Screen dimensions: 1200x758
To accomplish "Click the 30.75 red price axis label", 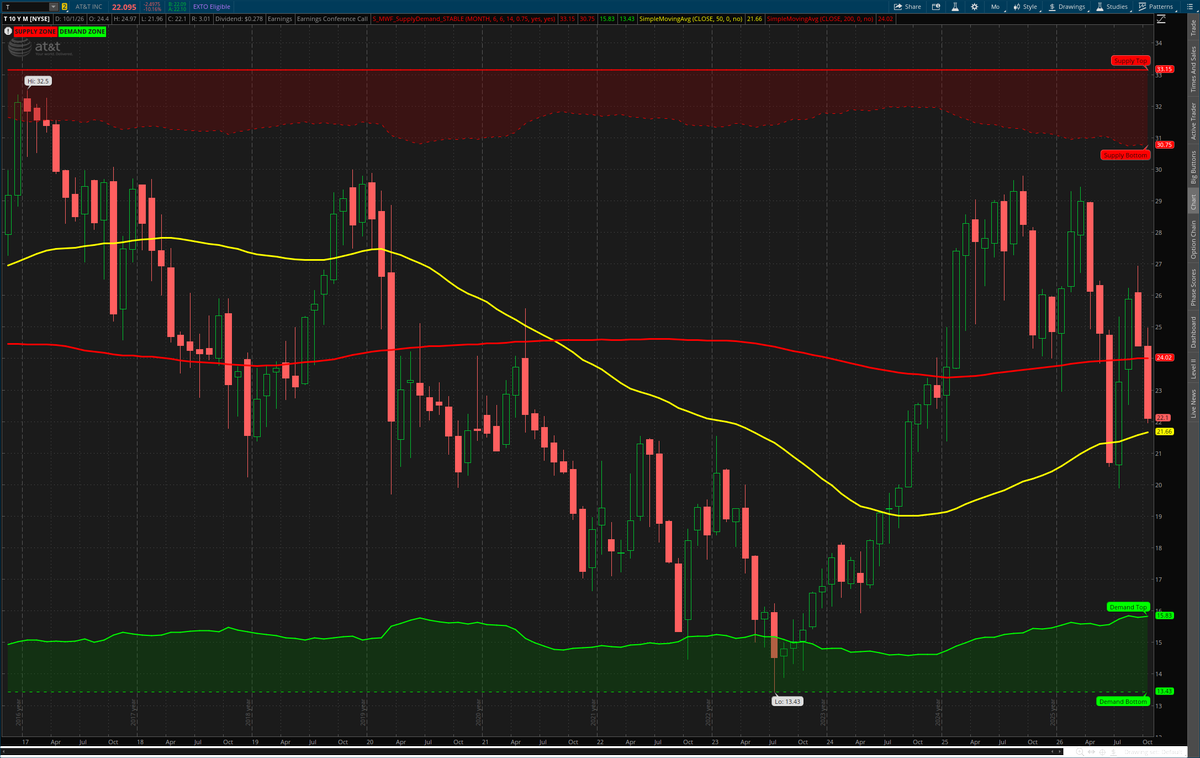I will 1164,145.
